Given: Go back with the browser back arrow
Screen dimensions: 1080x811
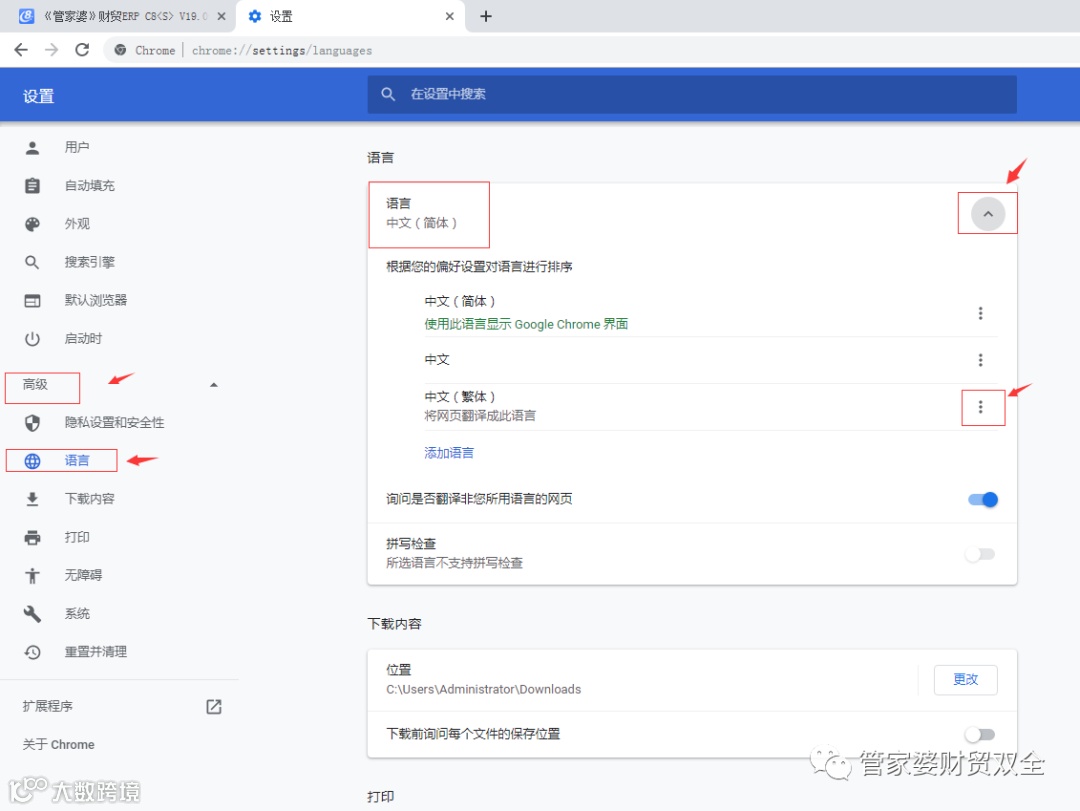Looking at the screenshot, I should (x=21, y=50).
